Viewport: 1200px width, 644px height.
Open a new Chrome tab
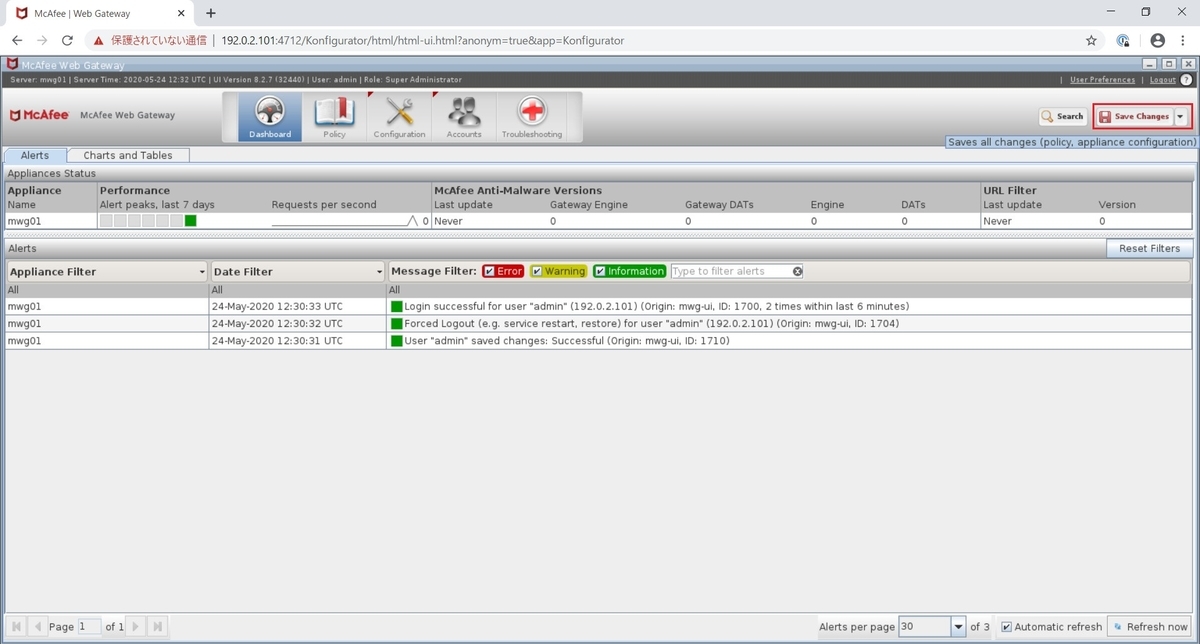tap(211, 13)
